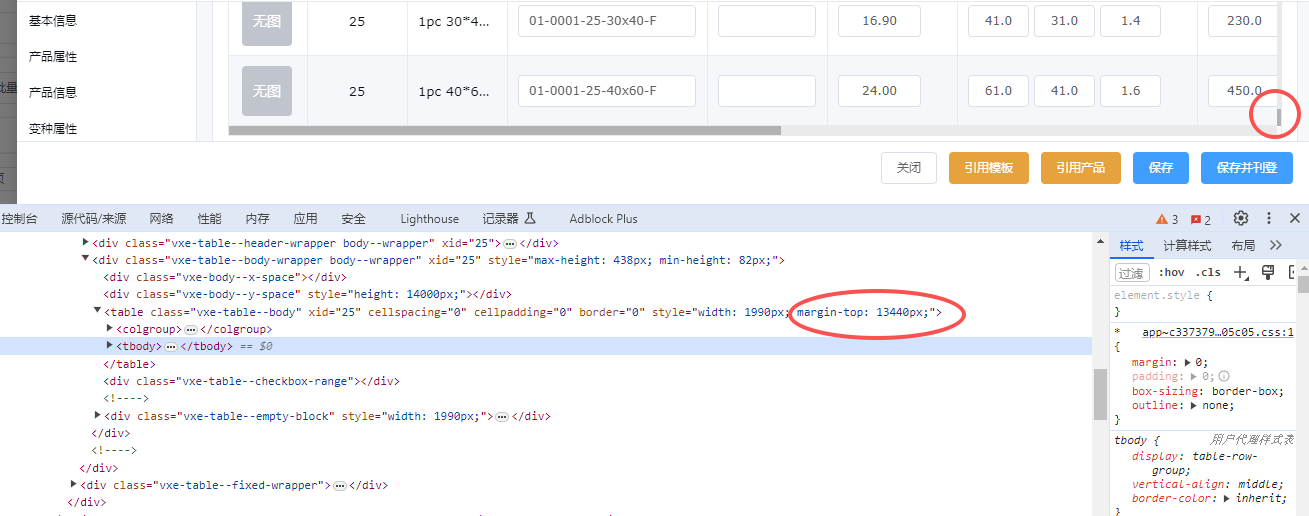1309x516 pixels.
Task: Expand the outline property triangle
Action: tap(1195, 406)
